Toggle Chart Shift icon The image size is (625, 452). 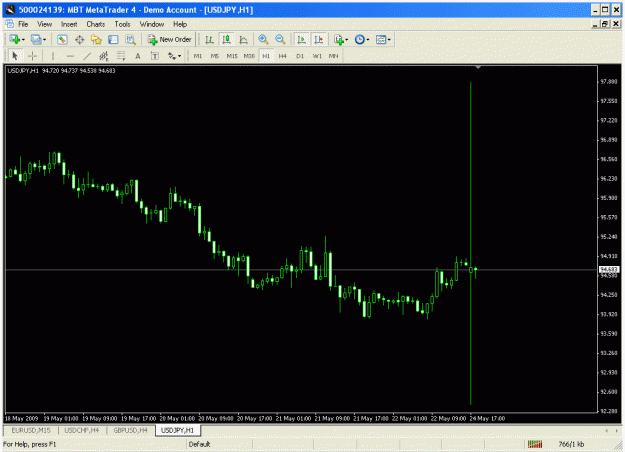[x=319, y=39]
